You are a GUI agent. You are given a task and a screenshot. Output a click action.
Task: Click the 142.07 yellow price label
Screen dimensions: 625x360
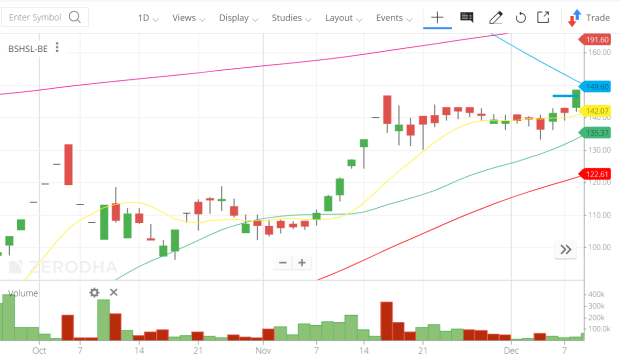pos(595,111)
